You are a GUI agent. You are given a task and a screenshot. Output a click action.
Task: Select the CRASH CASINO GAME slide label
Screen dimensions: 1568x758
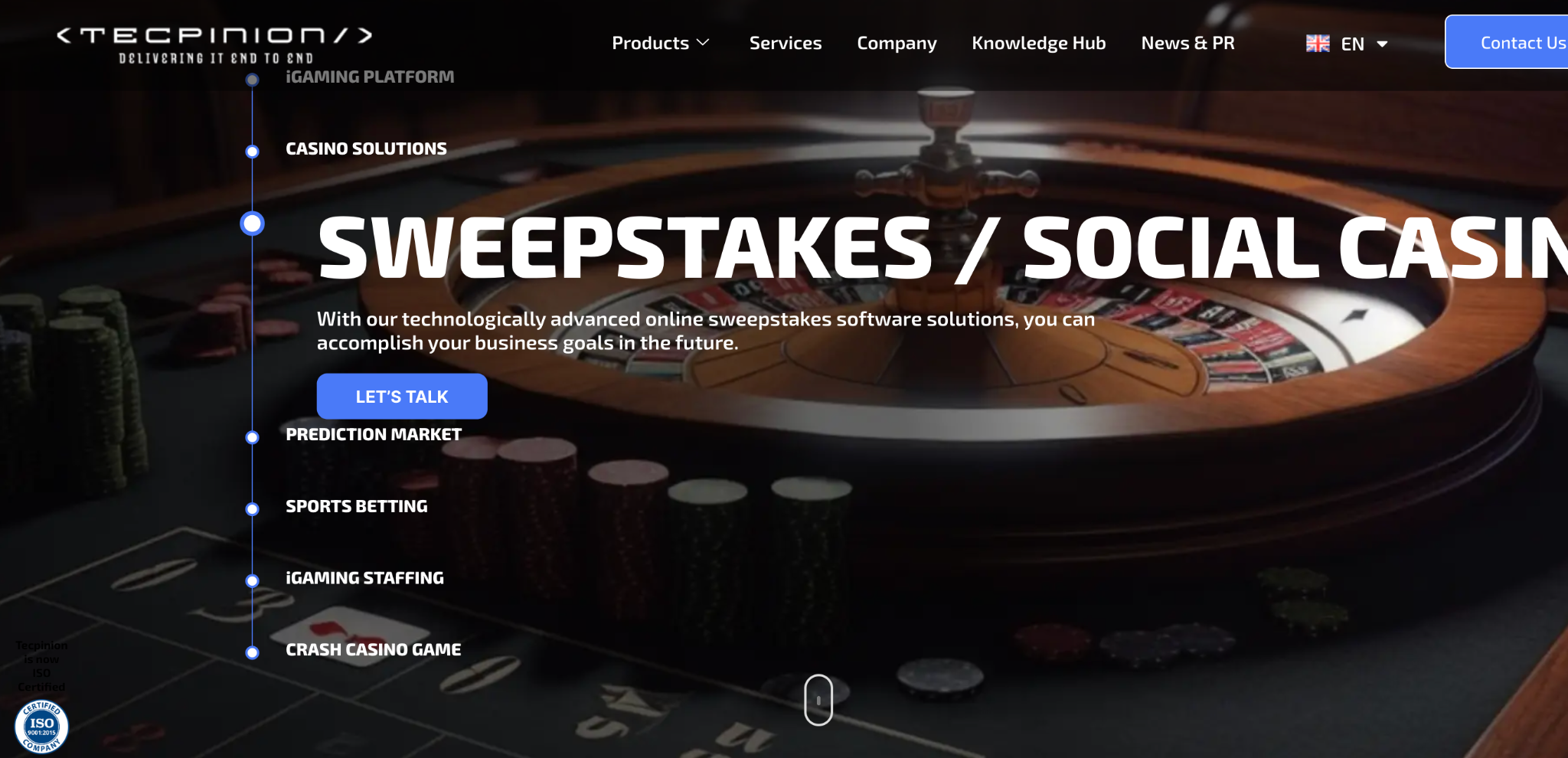point(374,650)
